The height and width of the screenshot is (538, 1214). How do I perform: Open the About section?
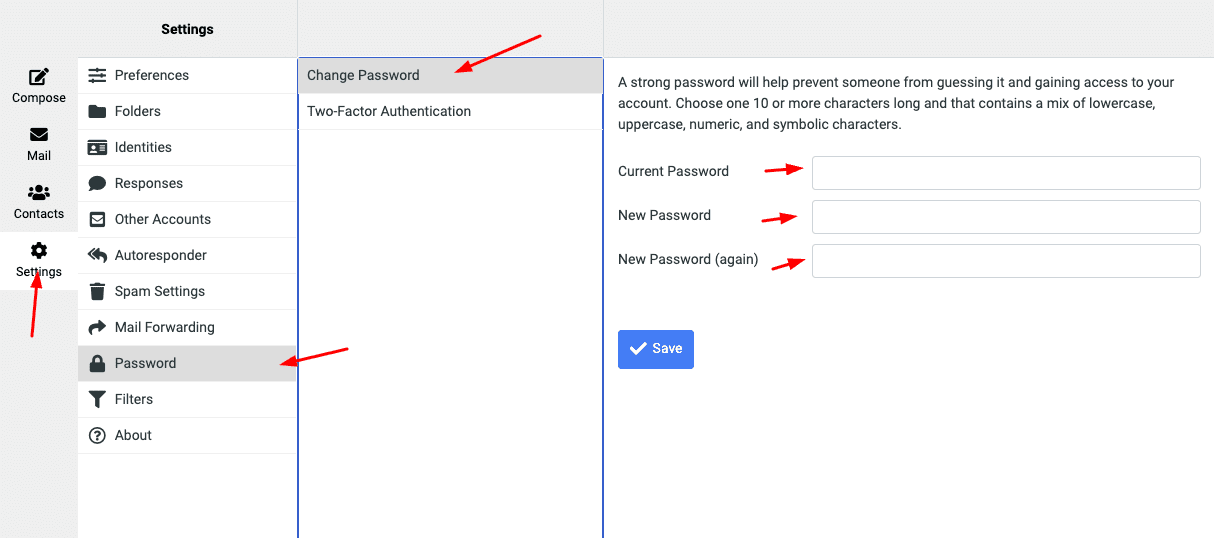point(133,435)
